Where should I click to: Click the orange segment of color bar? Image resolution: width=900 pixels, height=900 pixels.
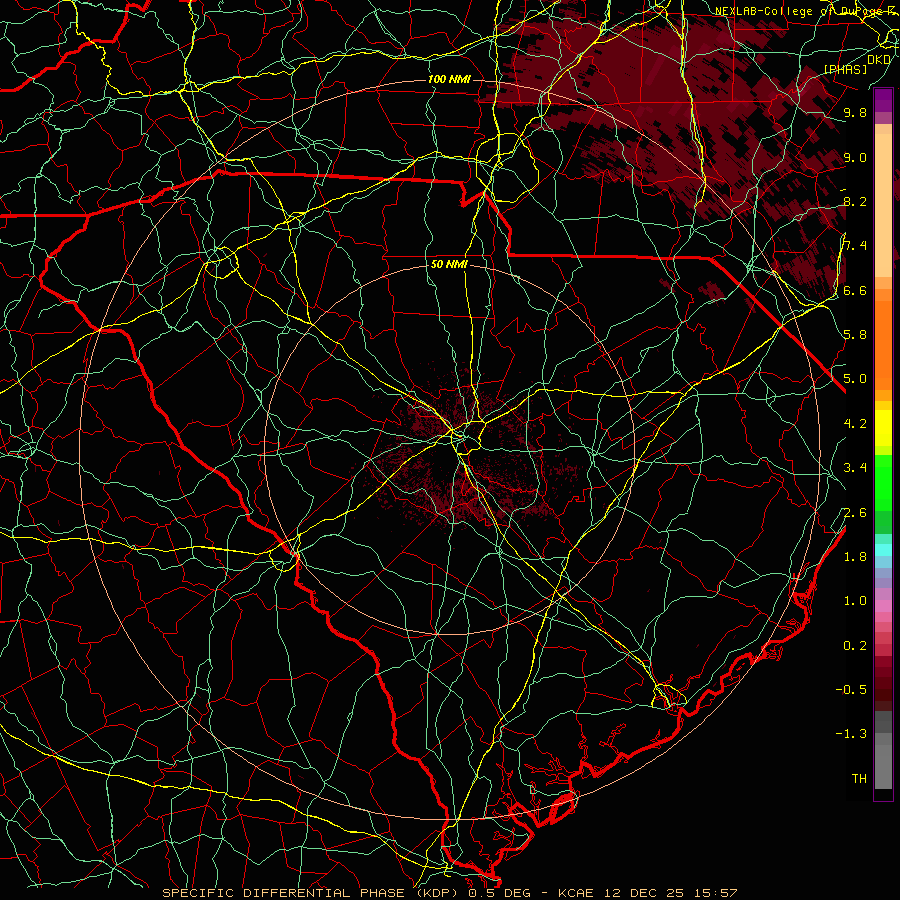click(883, 344)
